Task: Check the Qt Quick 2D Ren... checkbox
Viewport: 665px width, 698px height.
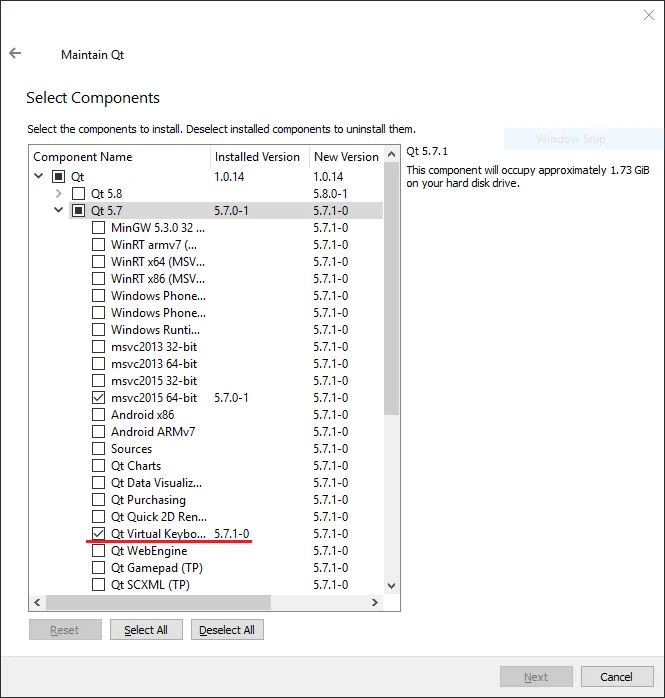Action: (x=98, y=516)
